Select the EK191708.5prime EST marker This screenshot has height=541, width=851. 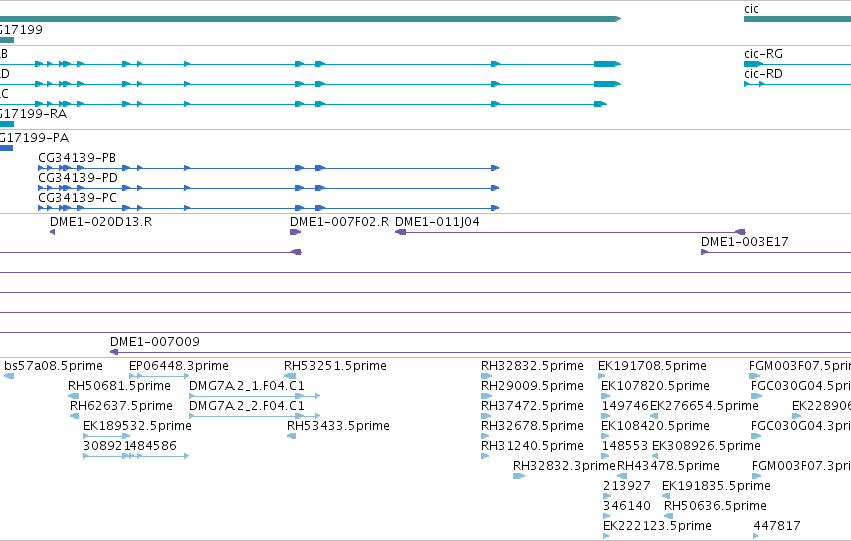(x=601, y=376)
